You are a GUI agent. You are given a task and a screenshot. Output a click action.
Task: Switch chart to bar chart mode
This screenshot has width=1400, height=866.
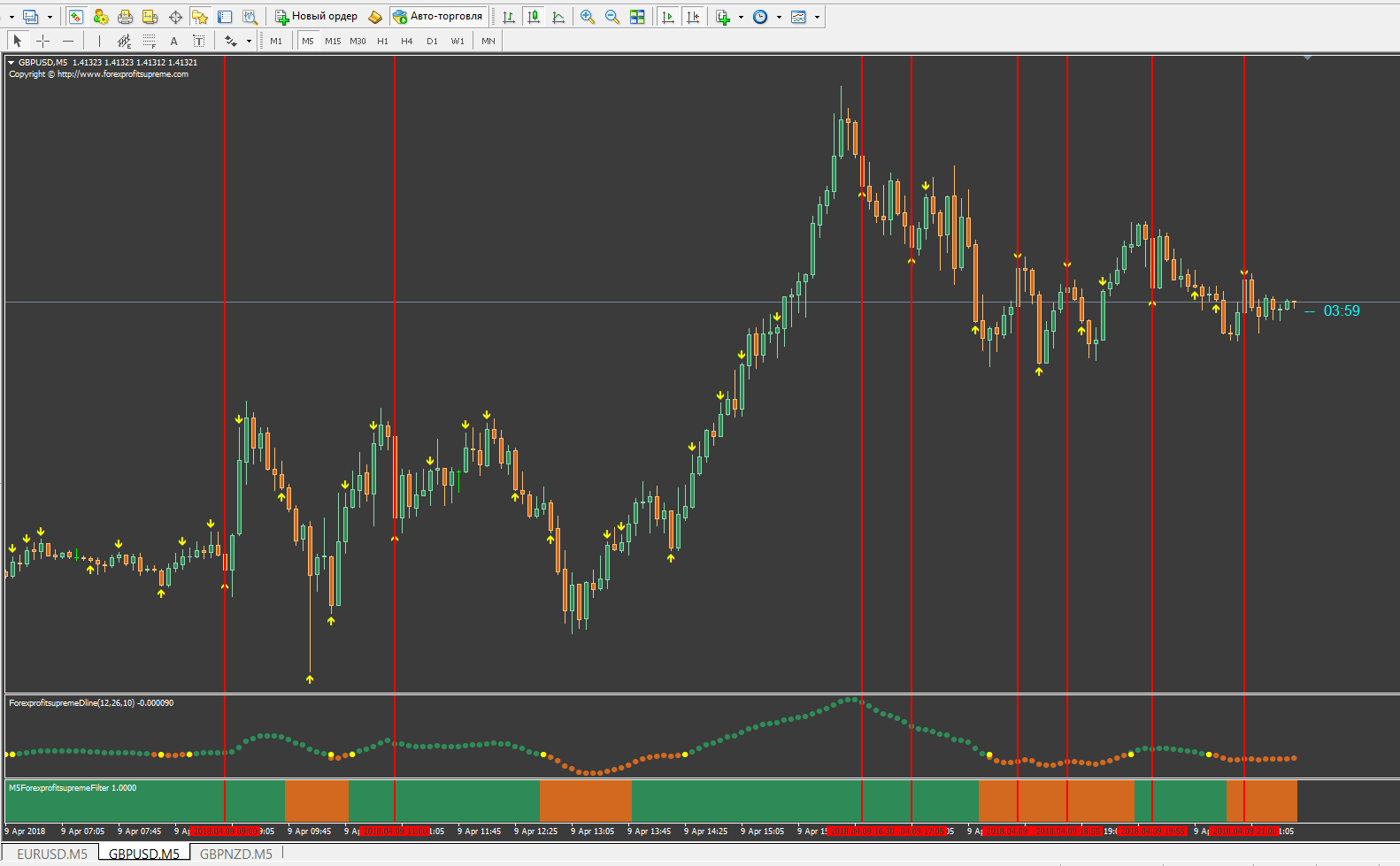pos(509,17)
